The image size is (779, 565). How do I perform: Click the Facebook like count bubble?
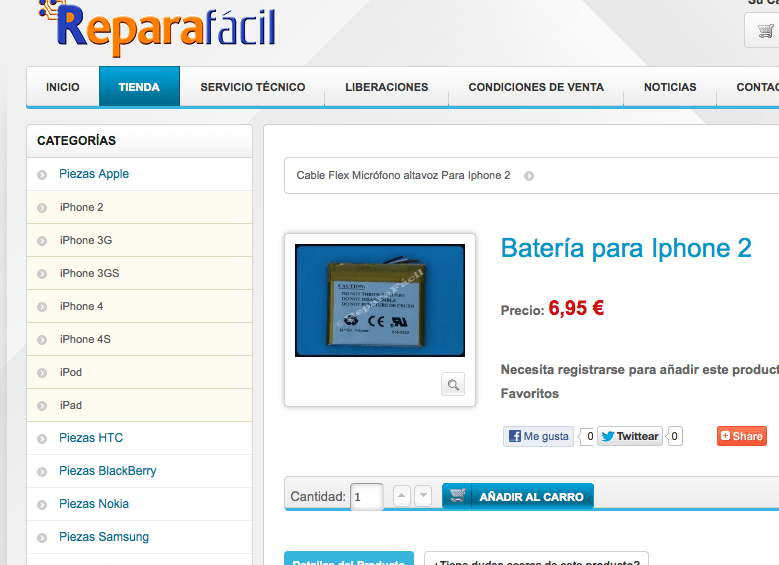point(587,436)
